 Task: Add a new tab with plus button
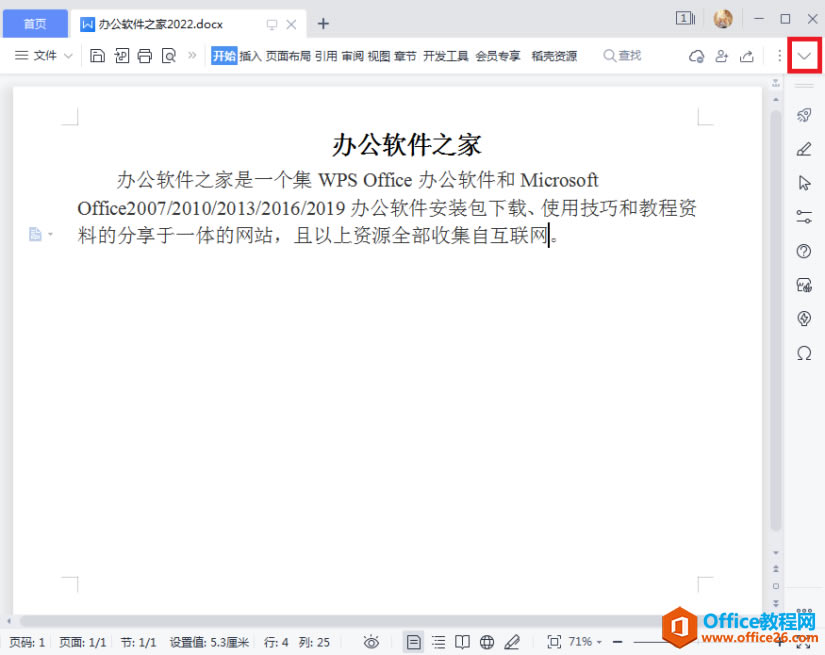coord(324,24)
